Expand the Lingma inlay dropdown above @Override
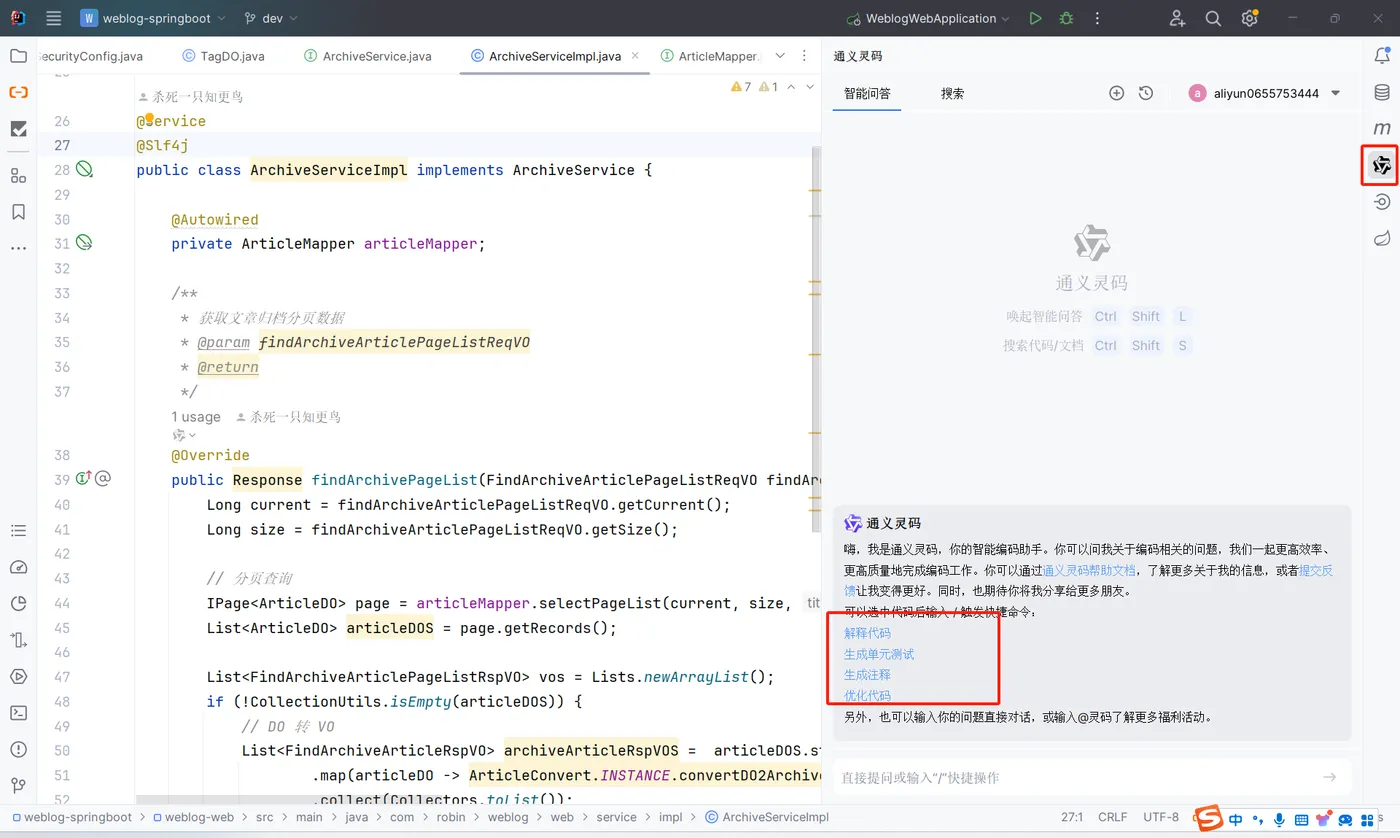Viewport: 1400px width, 838px height. pyautogui.click(x=184, y=435)
